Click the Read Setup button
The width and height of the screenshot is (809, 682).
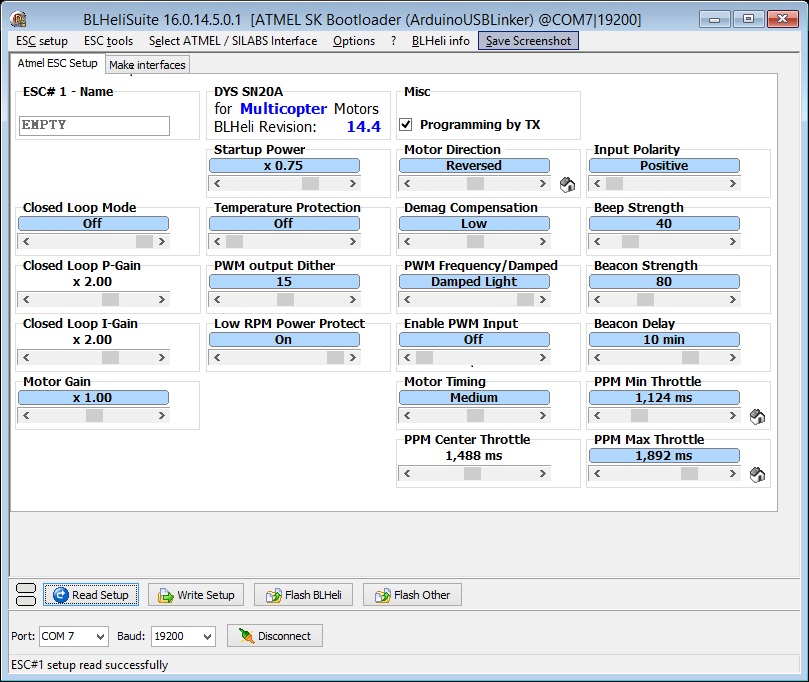click(x=91, y=595)
